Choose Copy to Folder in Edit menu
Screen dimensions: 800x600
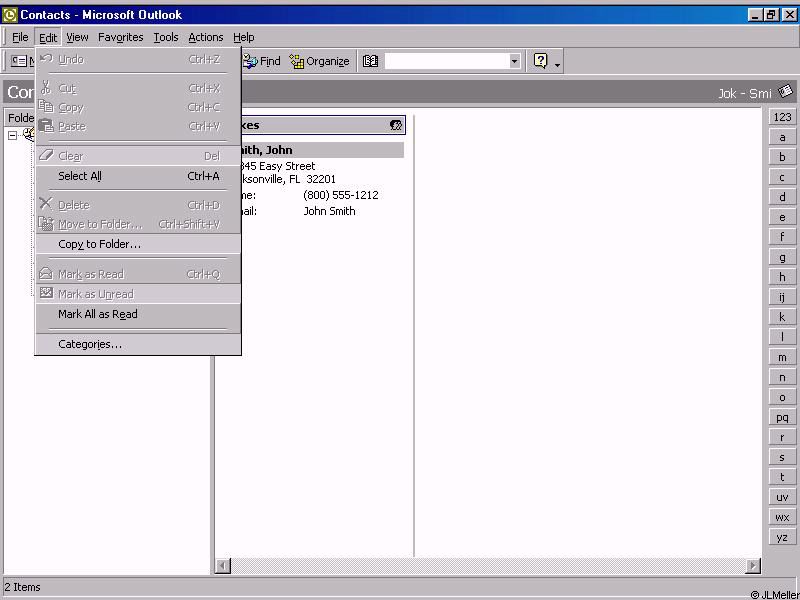click(x=138, y=244)
